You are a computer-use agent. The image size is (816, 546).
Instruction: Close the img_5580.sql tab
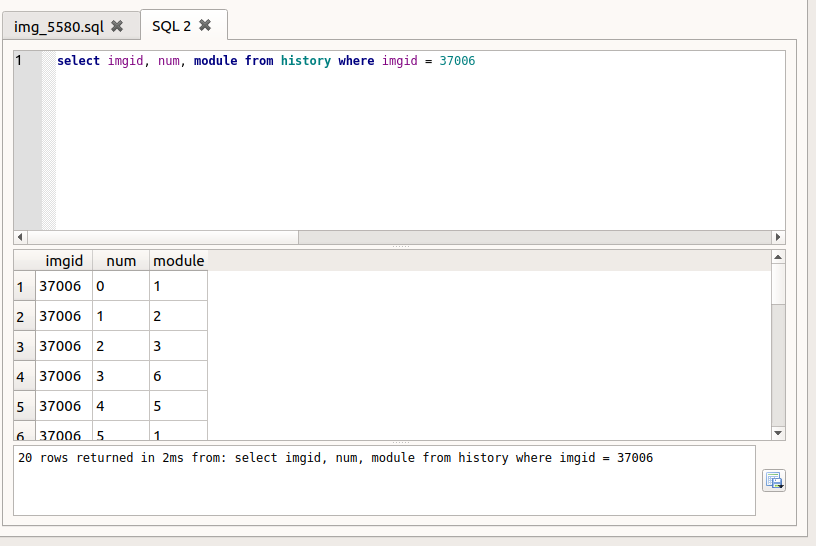tap(117, 26)
